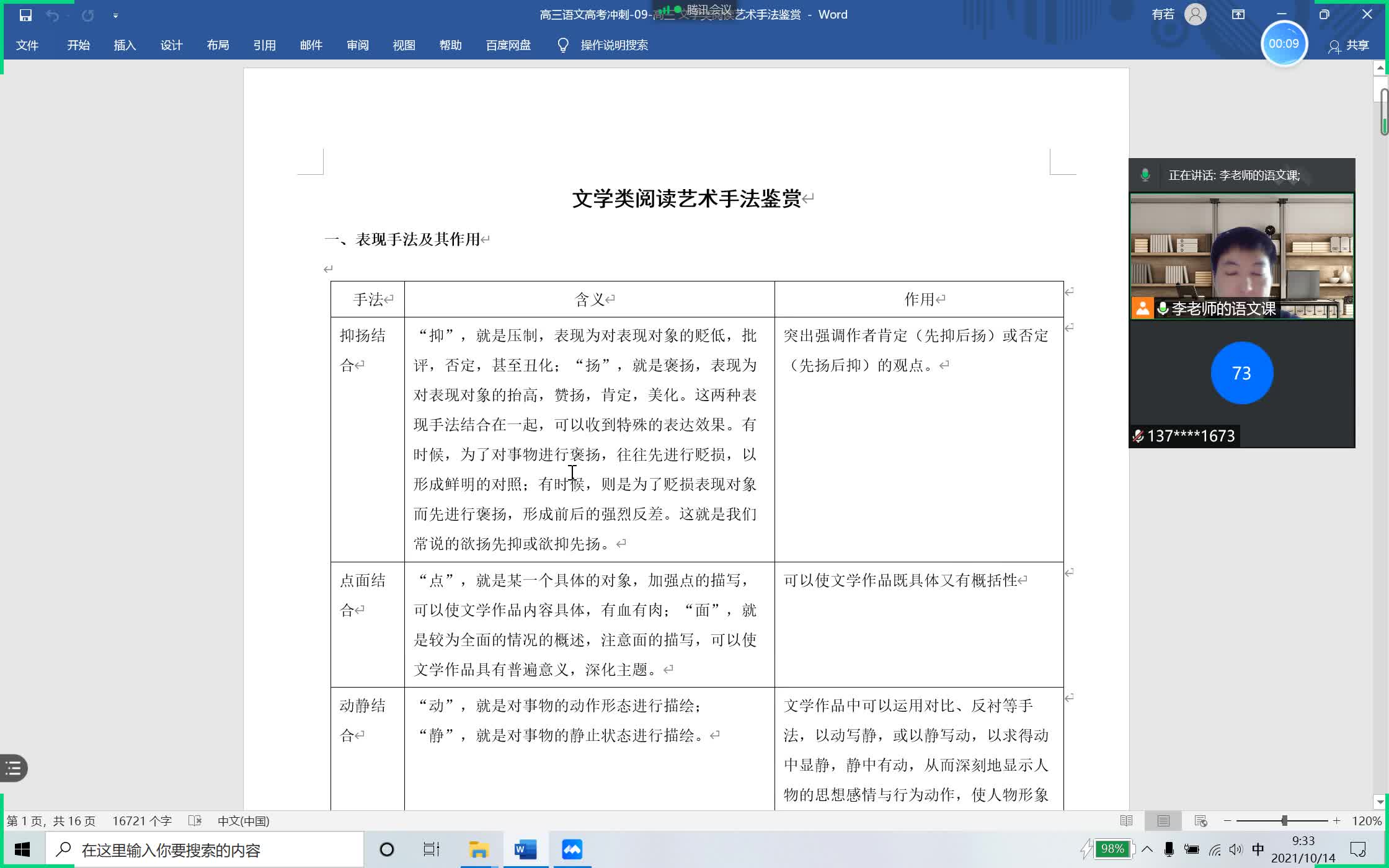Toggle the Print Layout view button
The image size is (1389, 868).
[x=1163, y=821]
